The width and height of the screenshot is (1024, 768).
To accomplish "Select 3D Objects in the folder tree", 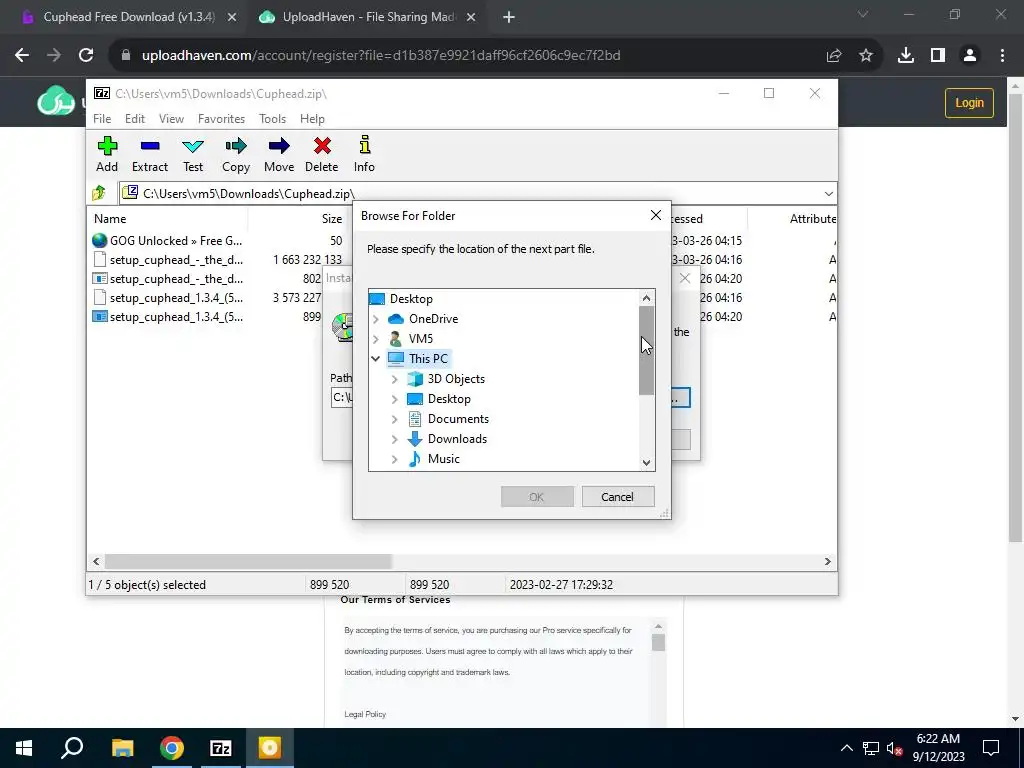I will pyautogui.click(x=456, y=379).
